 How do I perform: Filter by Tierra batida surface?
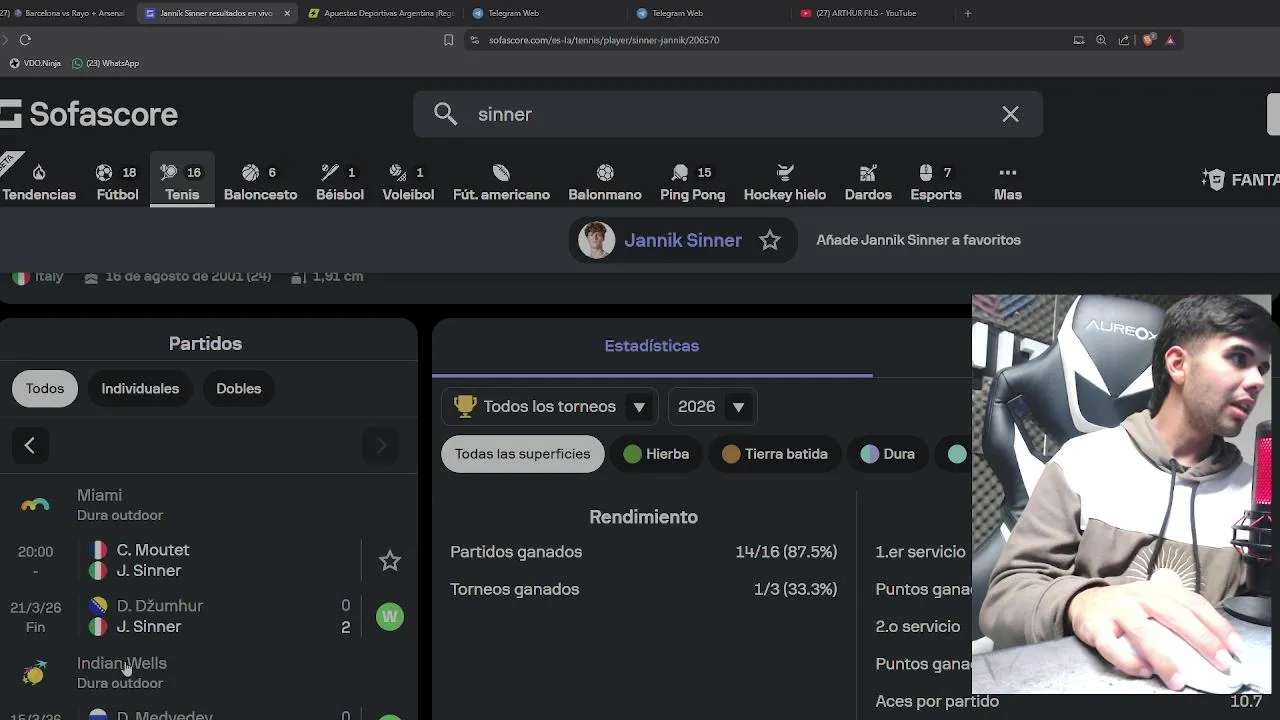pos(775,454)
